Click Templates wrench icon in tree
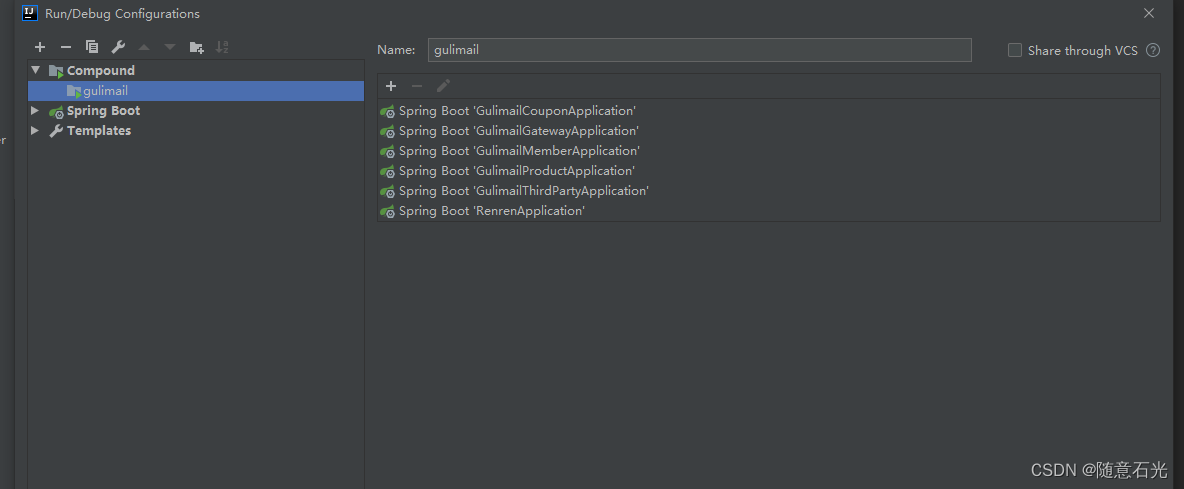Screen dimensions: 1184x489 [56, 131]
